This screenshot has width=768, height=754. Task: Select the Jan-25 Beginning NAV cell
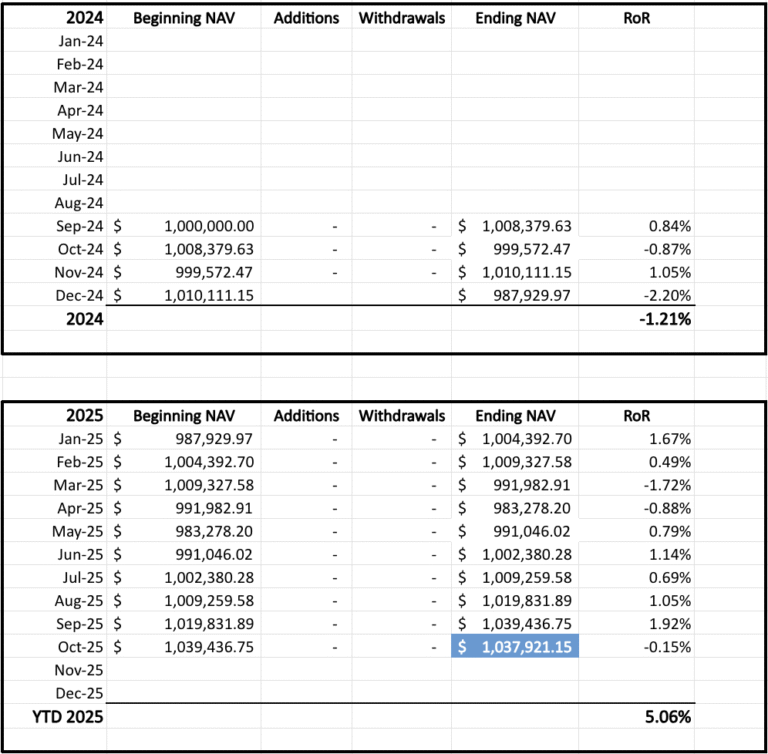click(x=183, y=439)
